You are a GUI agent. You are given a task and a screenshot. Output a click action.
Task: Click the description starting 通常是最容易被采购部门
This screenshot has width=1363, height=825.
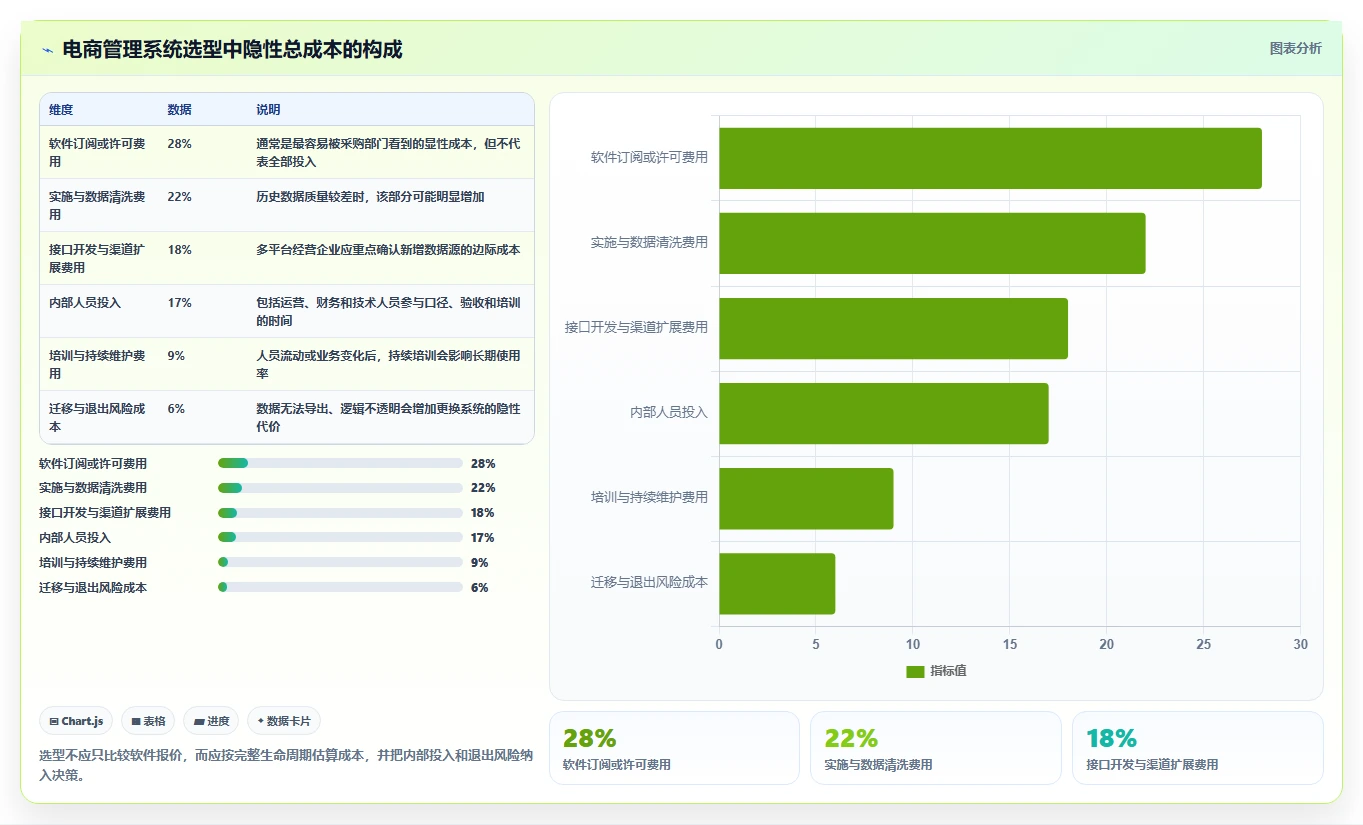coord(388,152)
